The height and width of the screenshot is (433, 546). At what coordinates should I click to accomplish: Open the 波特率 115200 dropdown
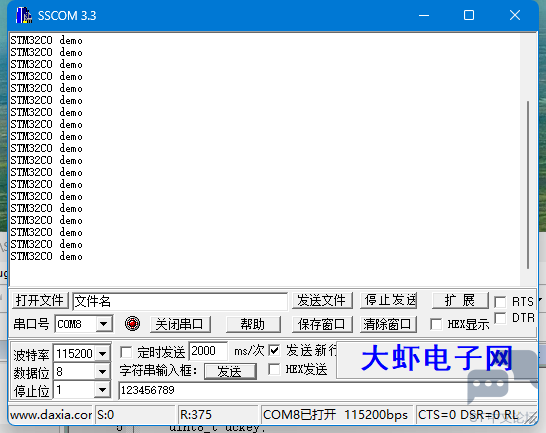point(103,354)
